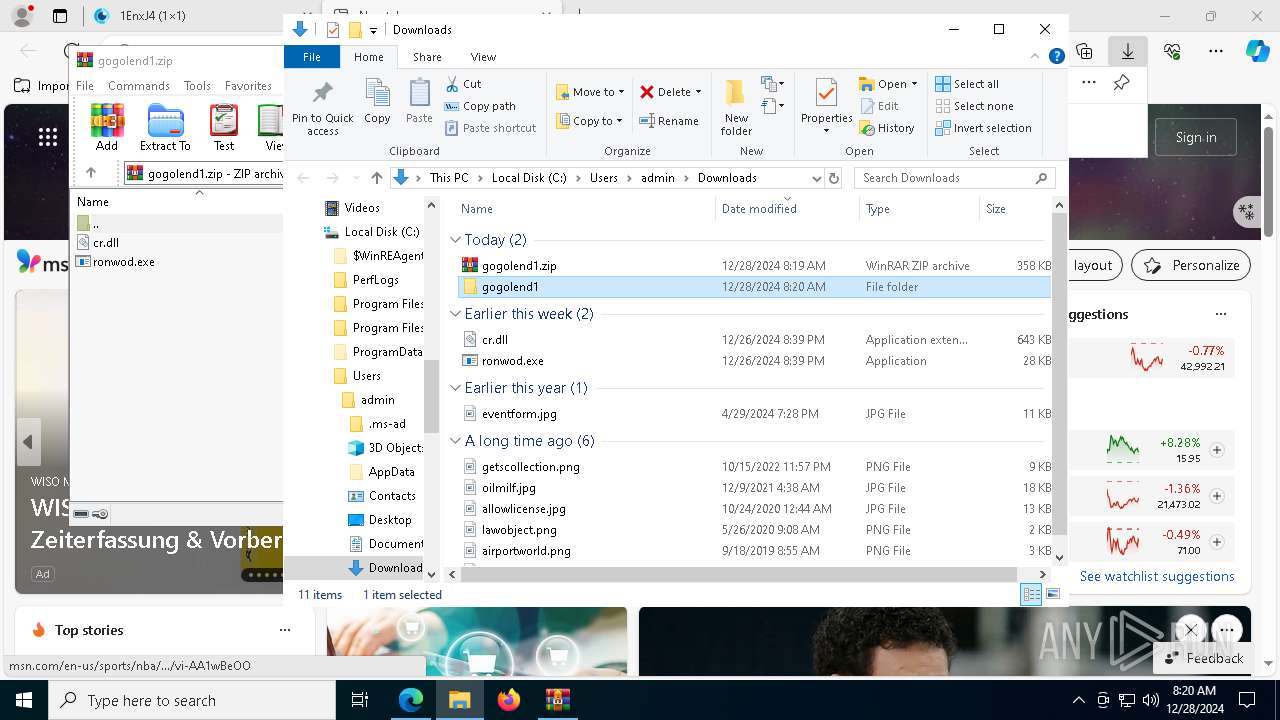Viewport: 1280px width, 720px height.
Task: Open the File tab
Action: pos(312,57)
